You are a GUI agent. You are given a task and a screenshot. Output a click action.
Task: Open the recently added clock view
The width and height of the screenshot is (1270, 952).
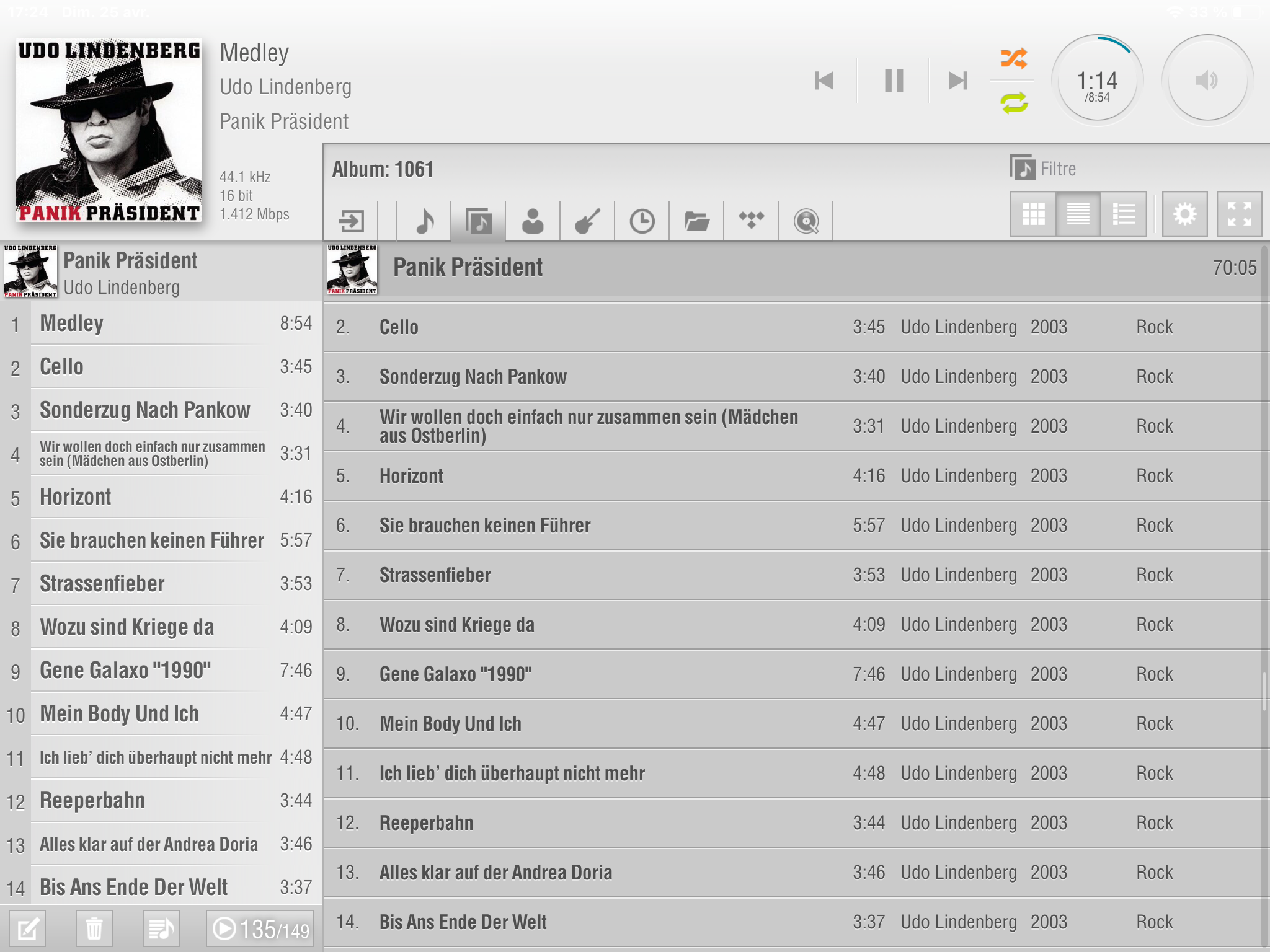click(x=642, y=221)
